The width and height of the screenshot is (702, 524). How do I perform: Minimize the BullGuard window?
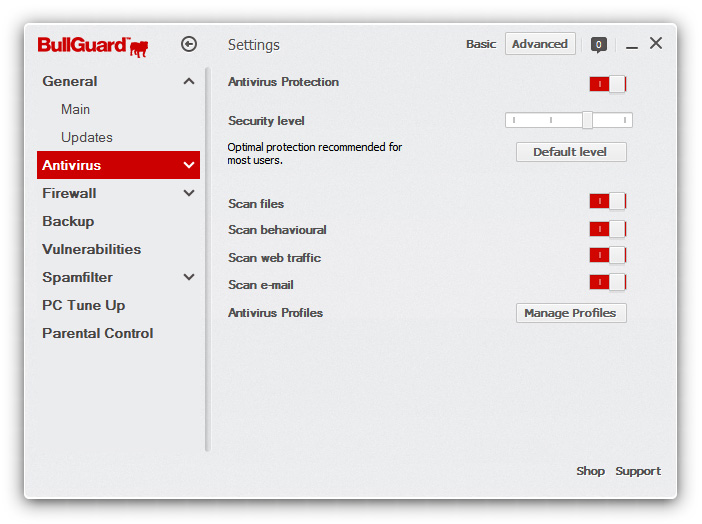click(632, 47)
